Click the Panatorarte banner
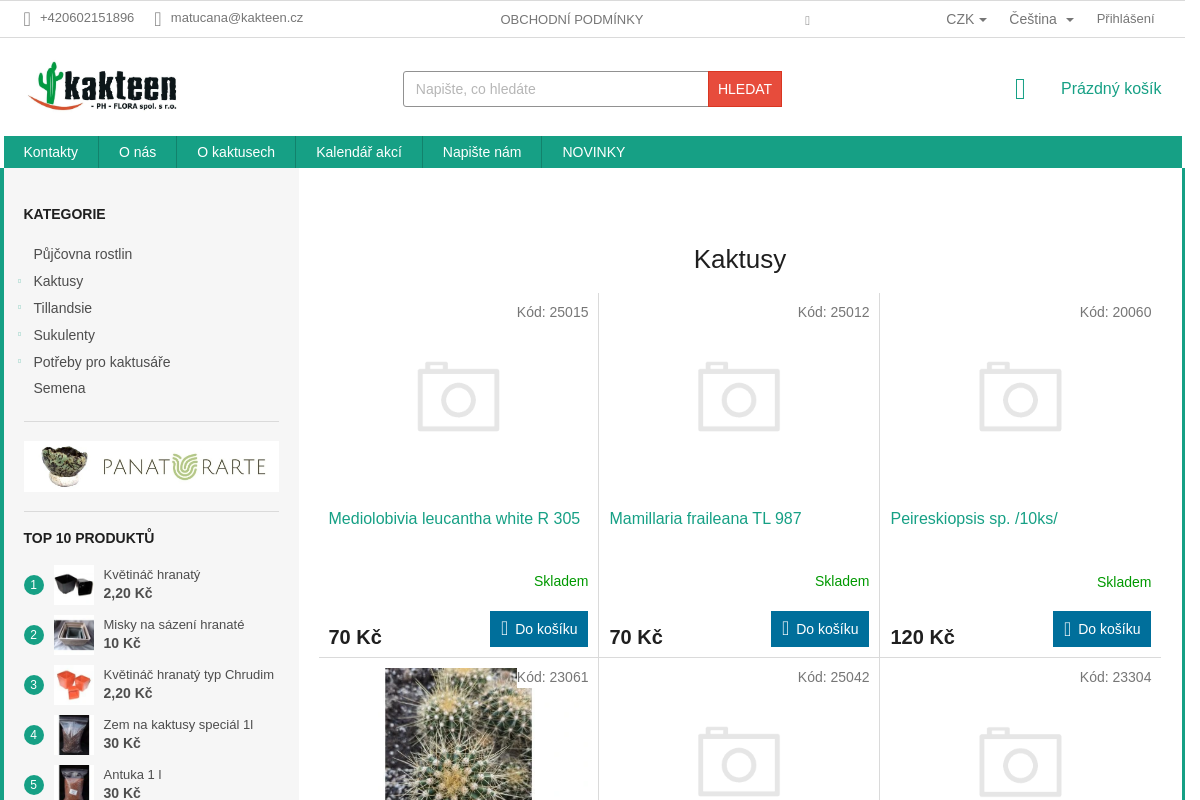Screen dimensions: 1200x800 151,466
